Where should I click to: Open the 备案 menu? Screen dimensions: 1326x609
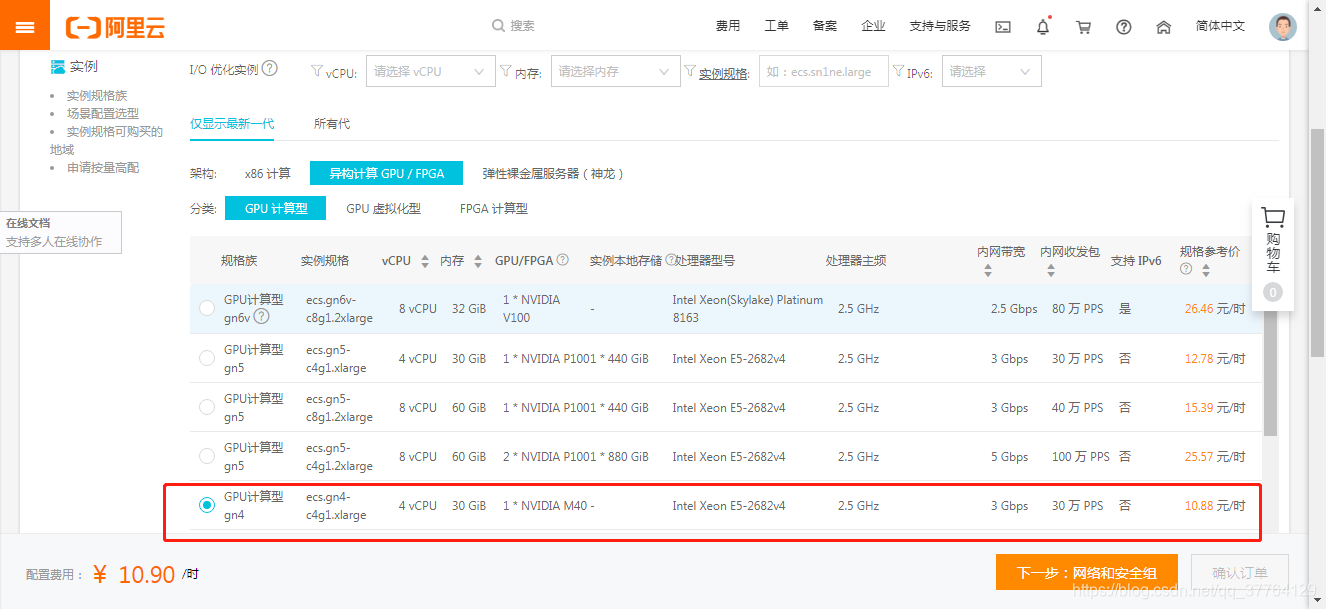[825, 26]
